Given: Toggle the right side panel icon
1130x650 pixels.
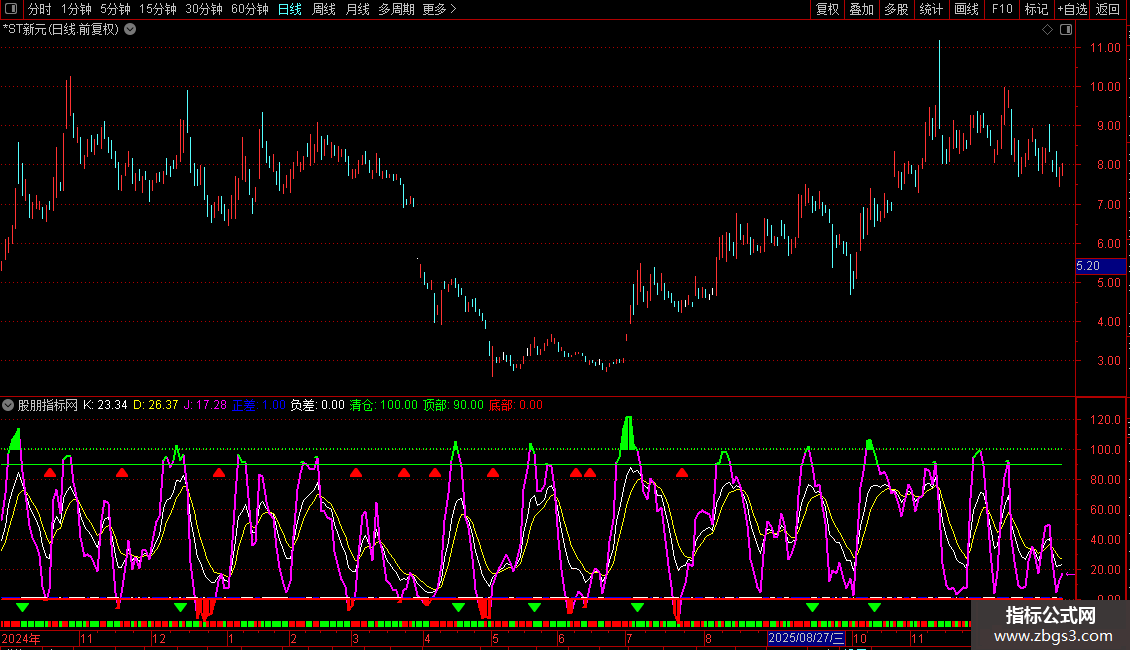Looking at the screenshot, I should [1066, 30].
